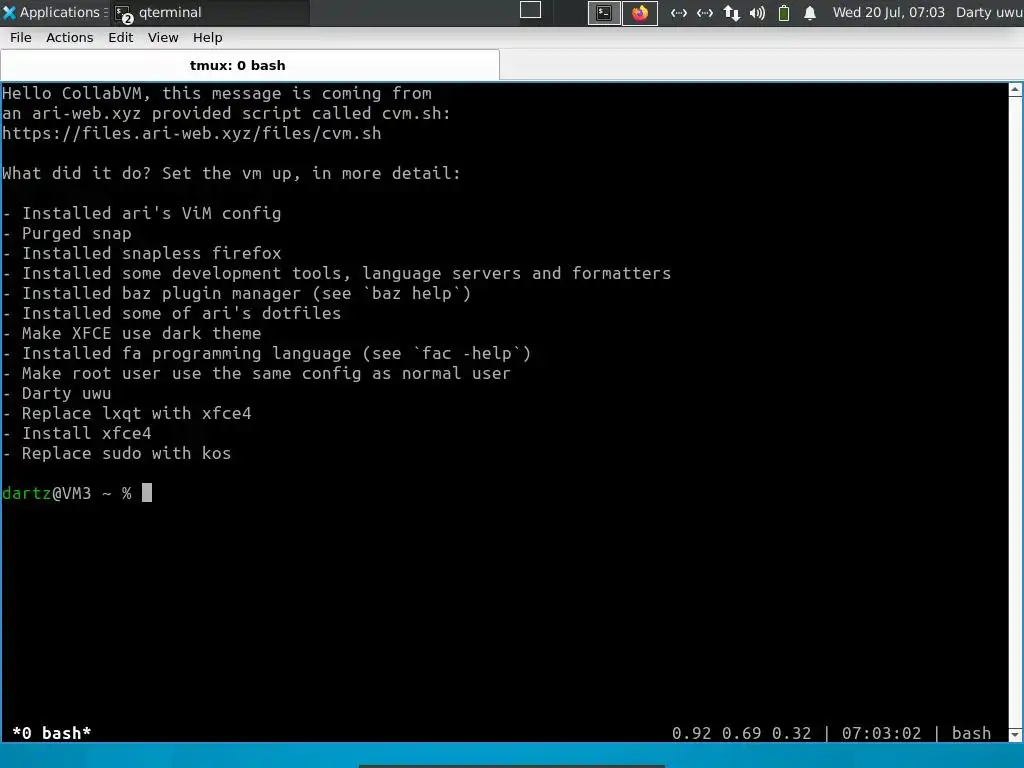1024x768 pixels.
Task: Click the scrollbar up arrow
Action: click(1016, 90)
